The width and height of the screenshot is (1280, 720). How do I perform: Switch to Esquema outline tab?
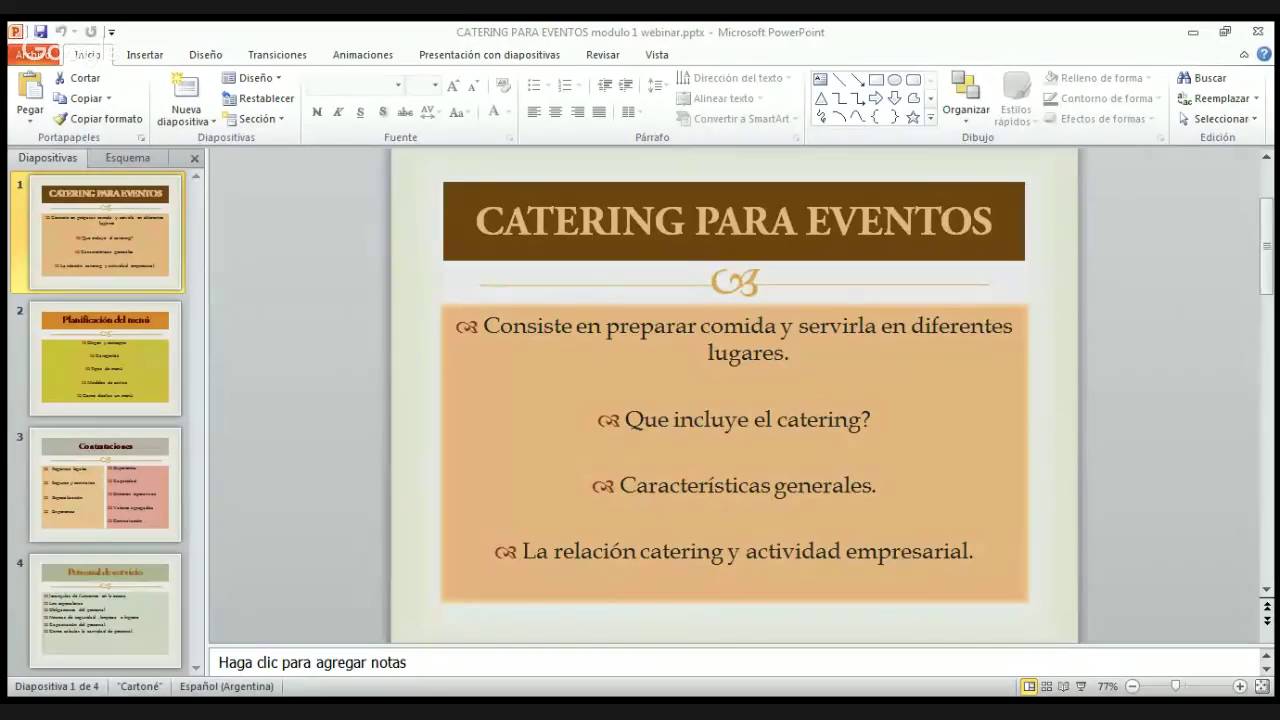128,158
